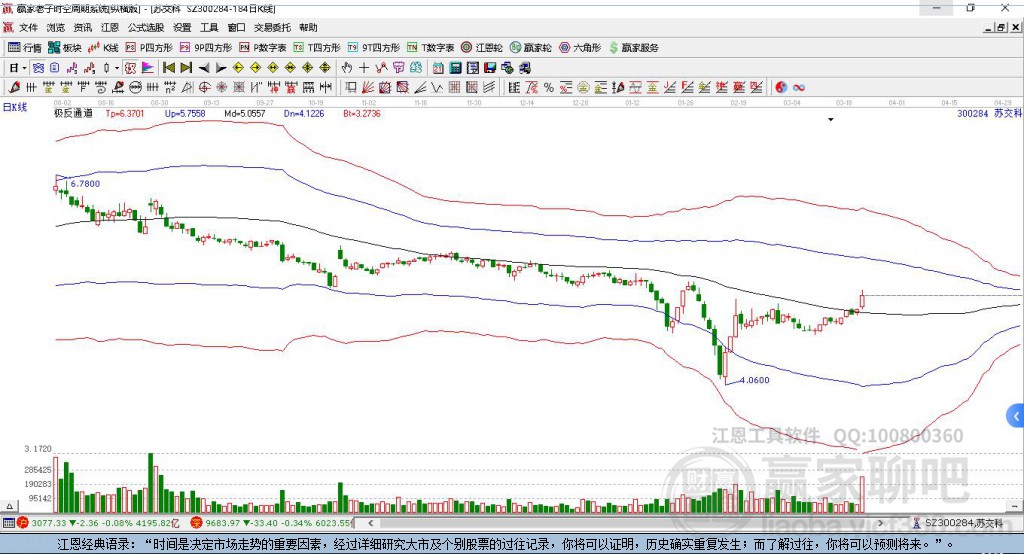Click the 300284 苏交科 stock label
This screenshot has width=1024, height=554.
pos(989,113)
